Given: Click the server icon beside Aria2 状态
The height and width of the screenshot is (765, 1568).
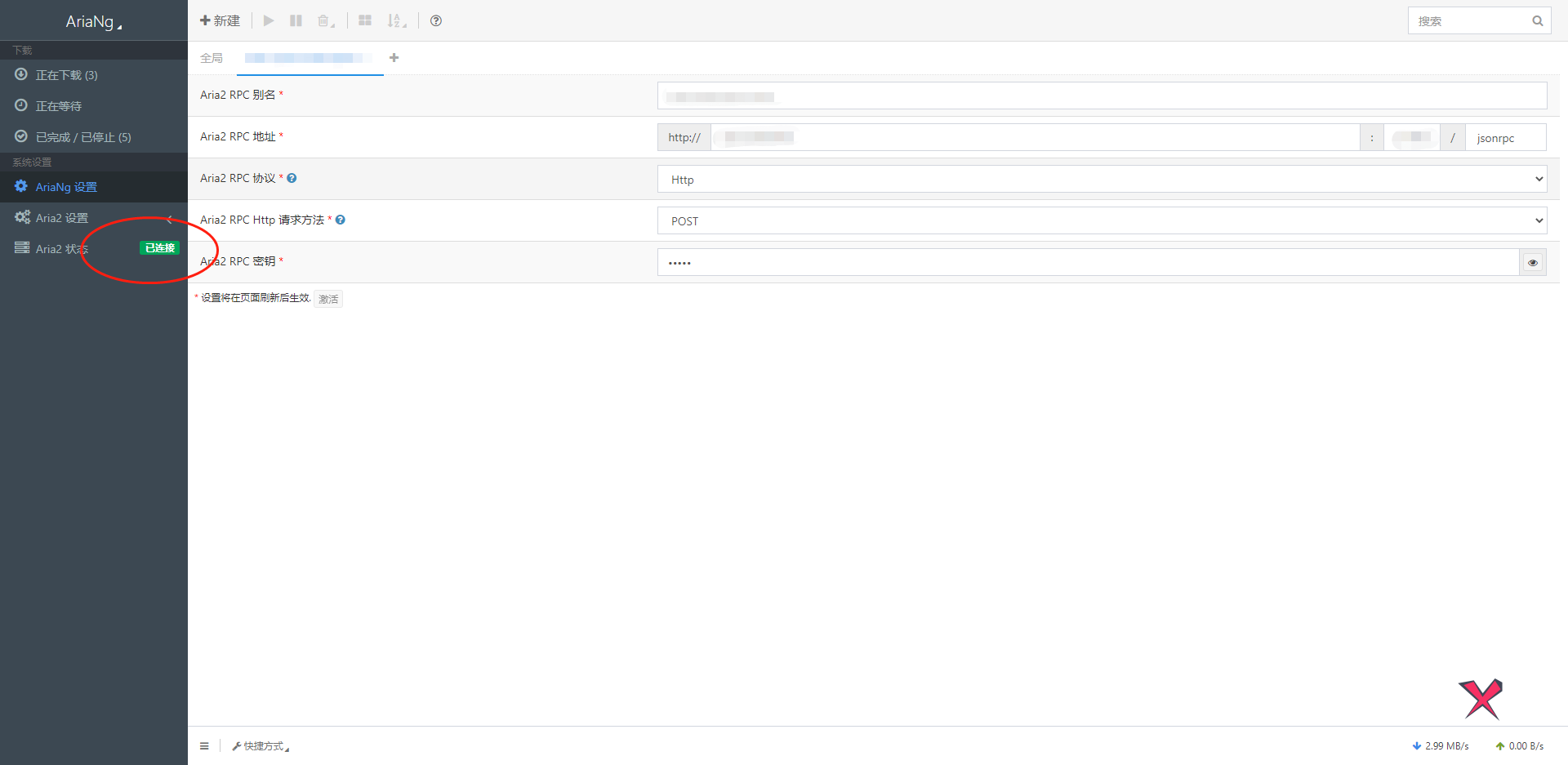Looking at the screenshot, I should (x=22, y=247).
